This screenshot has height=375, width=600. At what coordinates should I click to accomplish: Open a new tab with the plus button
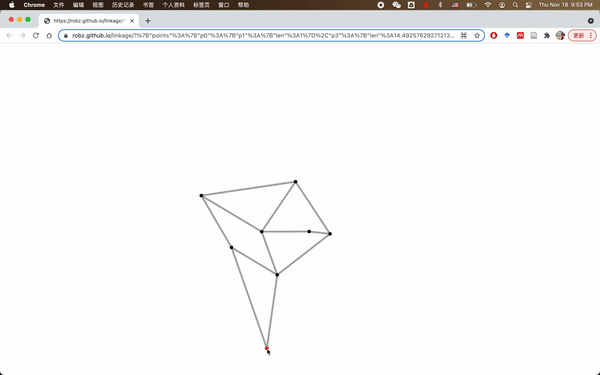[148, 21]
